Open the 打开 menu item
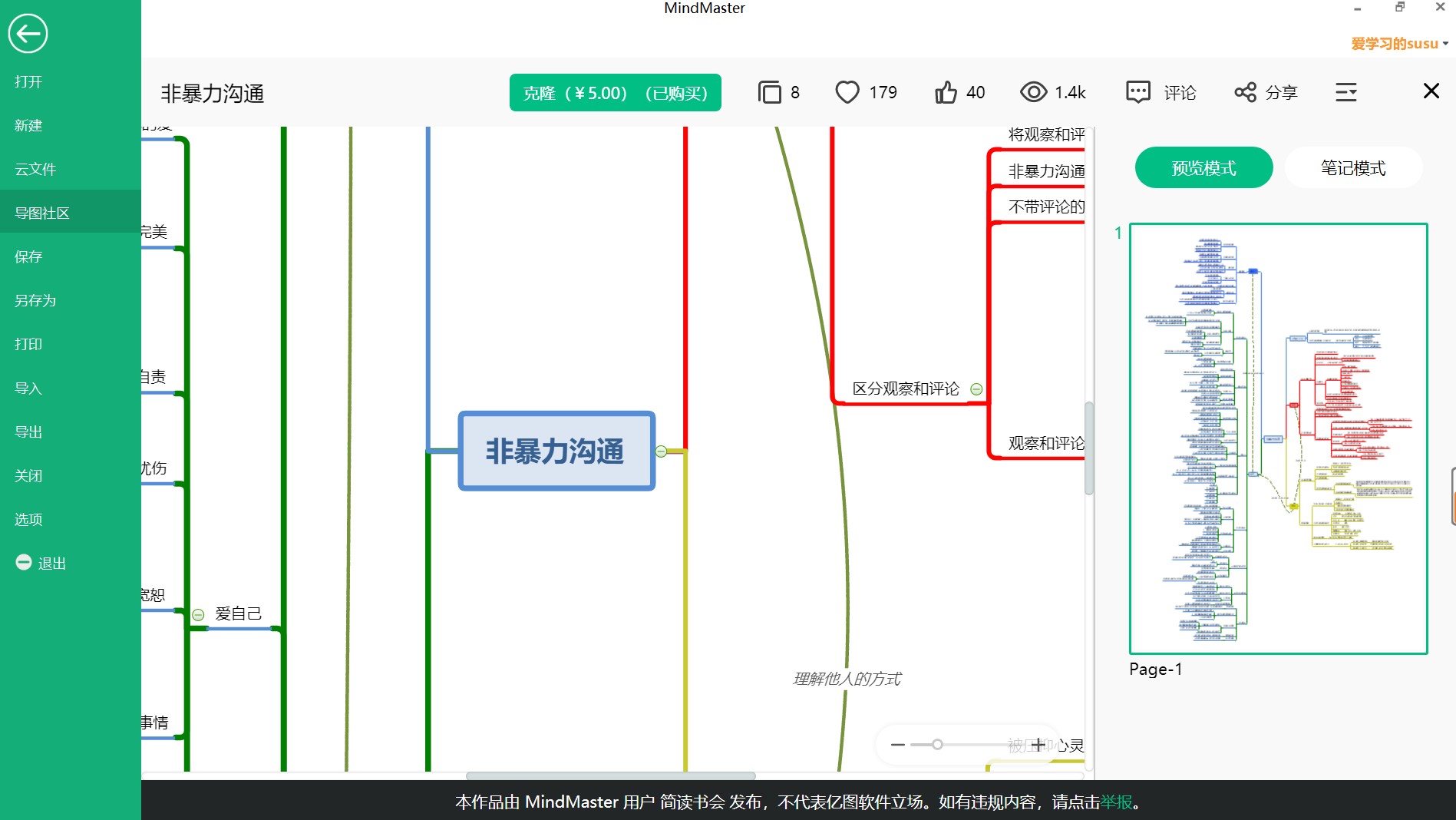Screen dimensions: 1456x820 tap(28, 81)
